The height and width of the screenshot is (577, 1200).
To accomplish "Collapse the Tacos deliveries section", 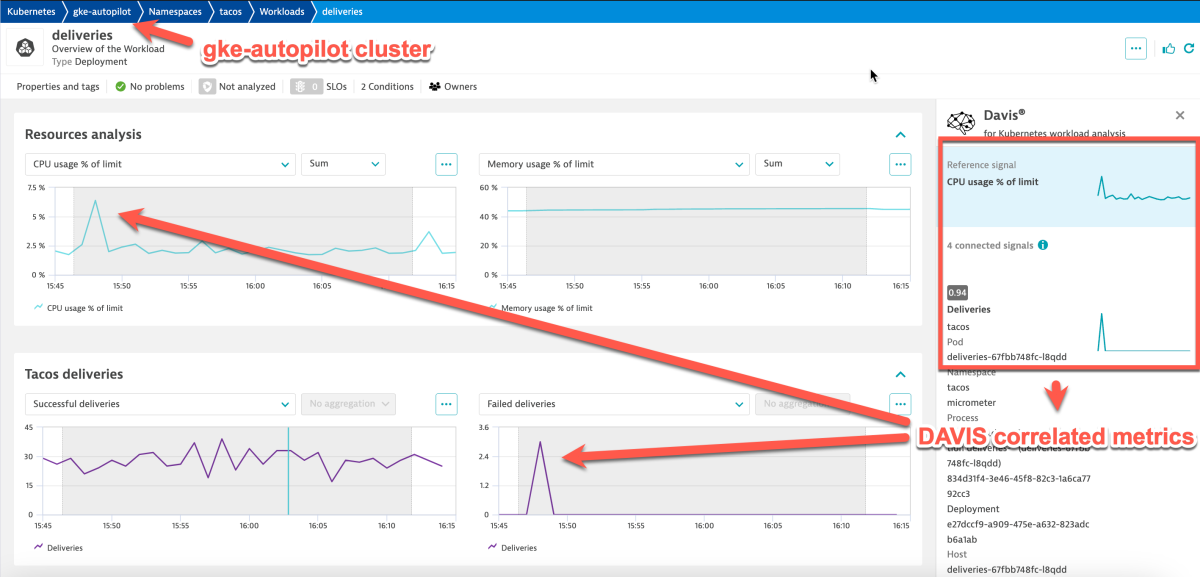I will (899, 373).
